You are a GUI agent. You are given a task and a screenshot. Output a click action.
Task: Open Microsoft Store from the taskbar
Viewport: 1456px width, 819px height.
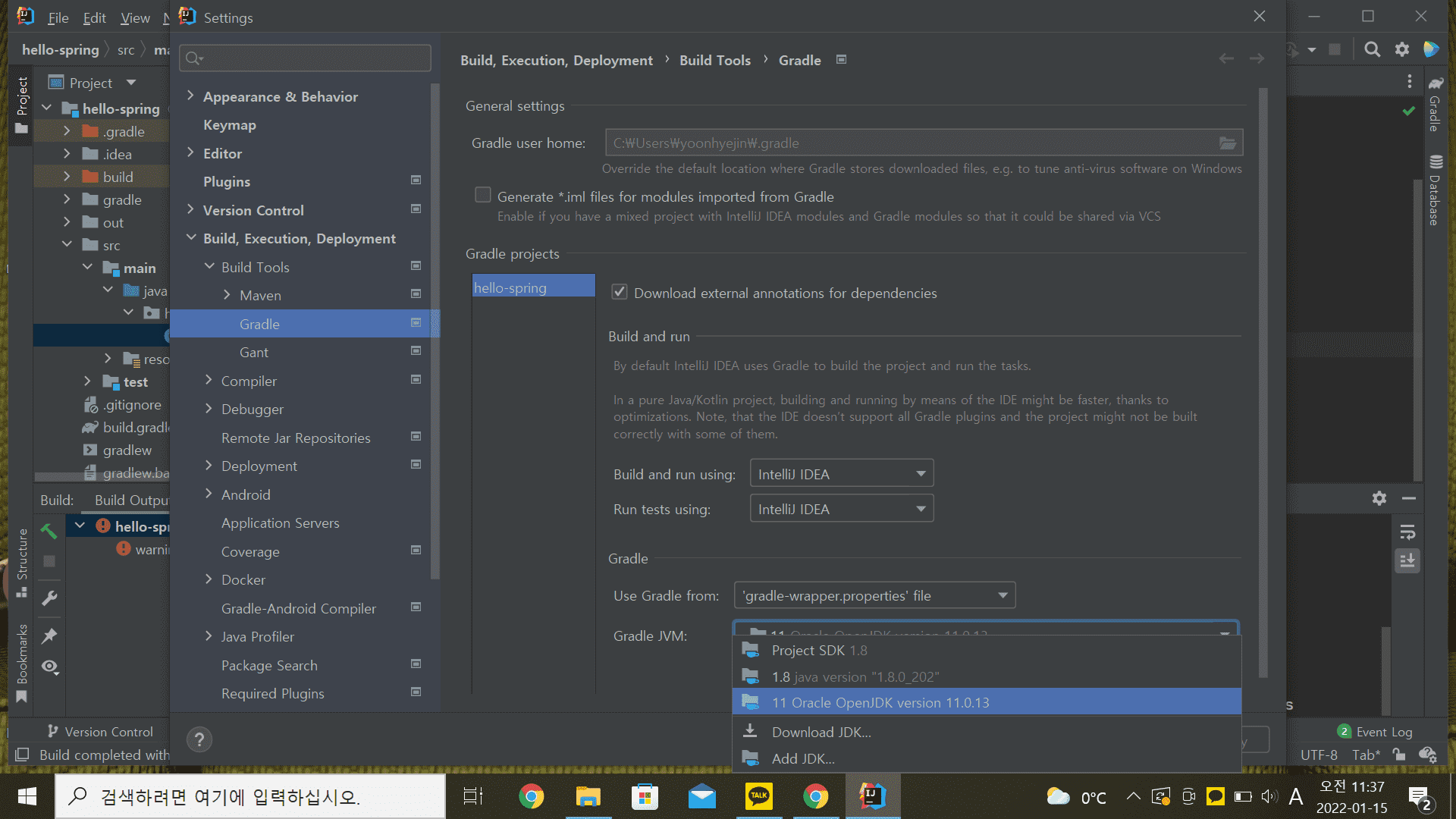645,795
